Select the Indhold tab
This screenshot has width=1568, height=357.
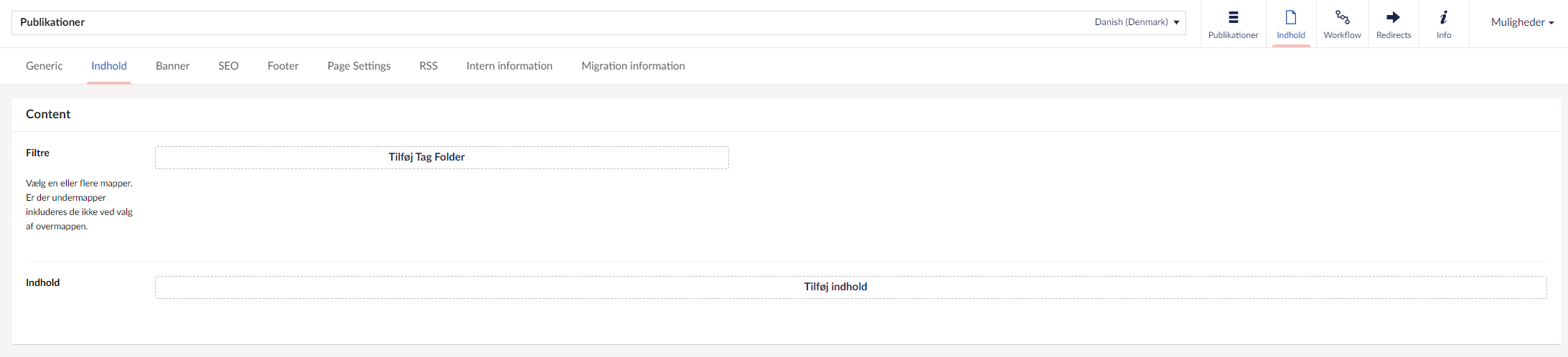click(109, 66)
